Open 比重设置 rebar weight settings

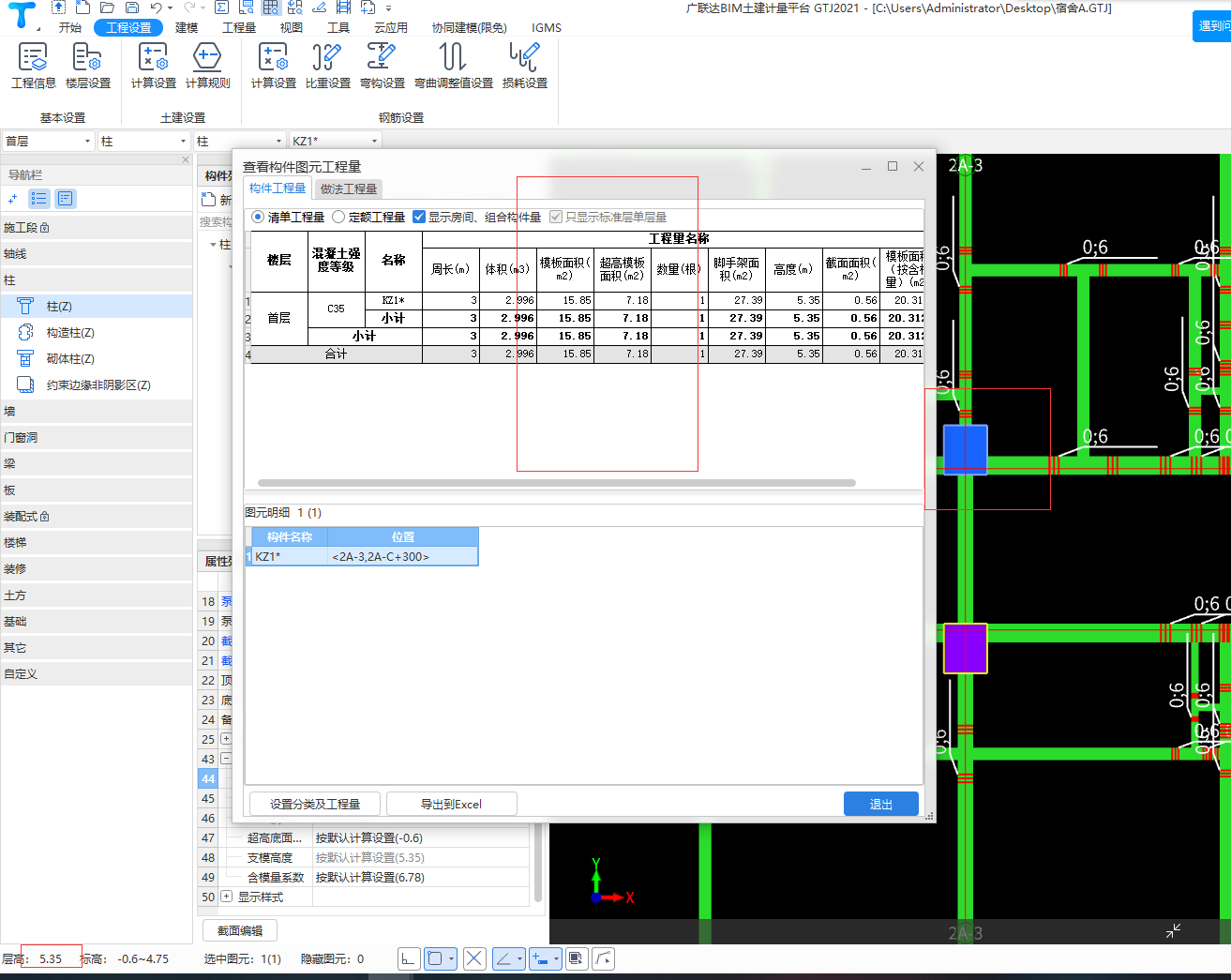(327, 66)
